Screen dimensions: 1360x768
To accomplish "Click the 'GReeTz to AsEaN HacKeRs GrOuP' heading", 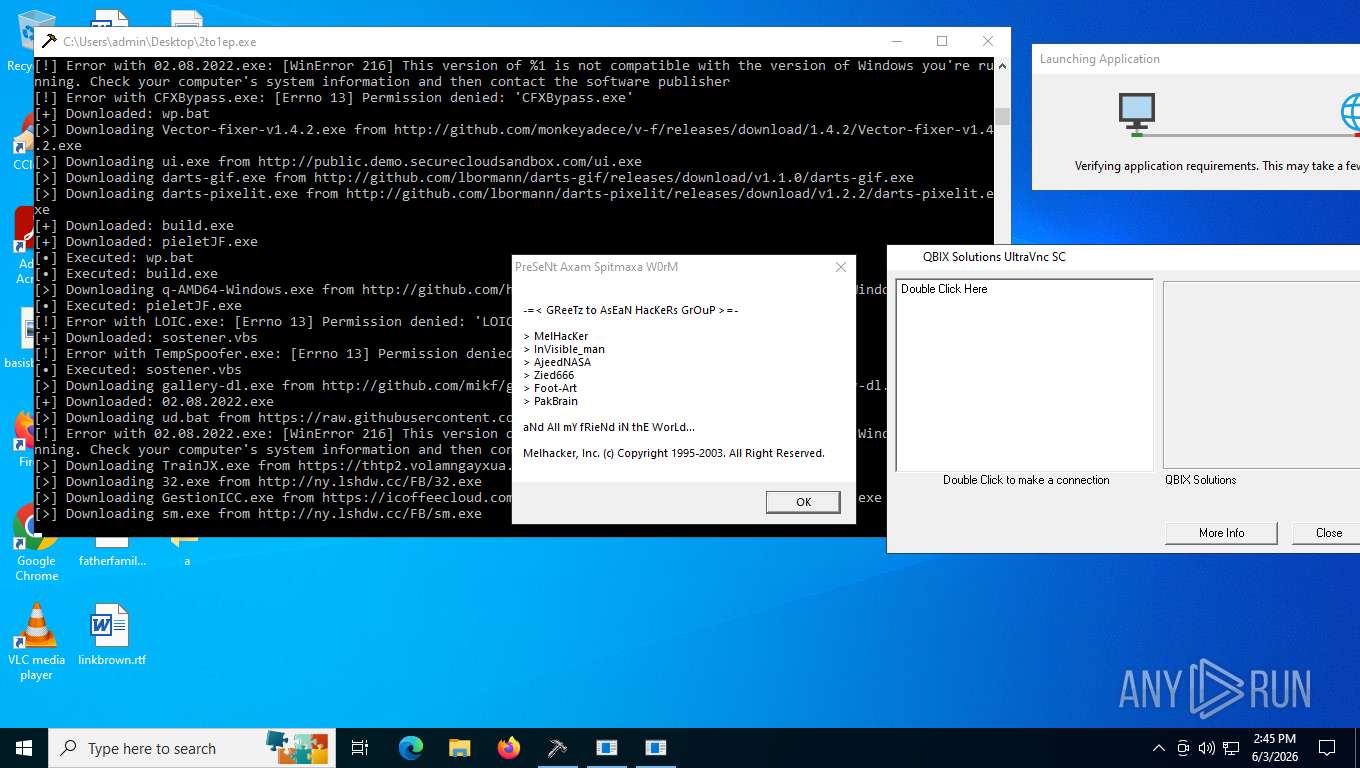I will click(x=631, y=310).
